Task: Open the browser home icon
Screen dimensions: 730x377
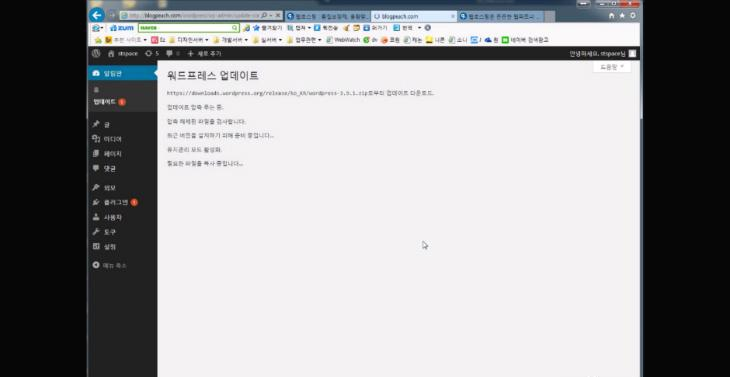Action: (x=611, y=15)
